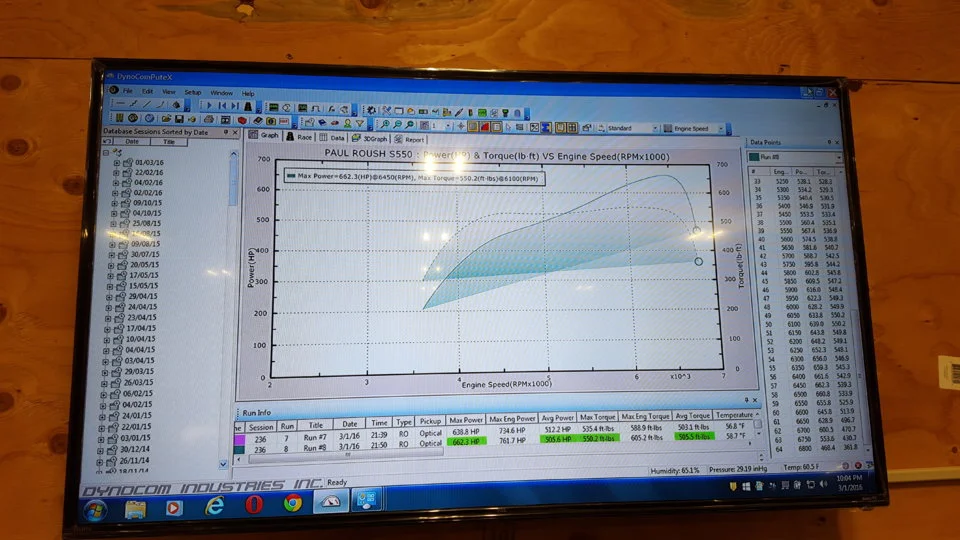Open the Setup menu
Viewport: 960px width, 540px height.
coord(192,92)
